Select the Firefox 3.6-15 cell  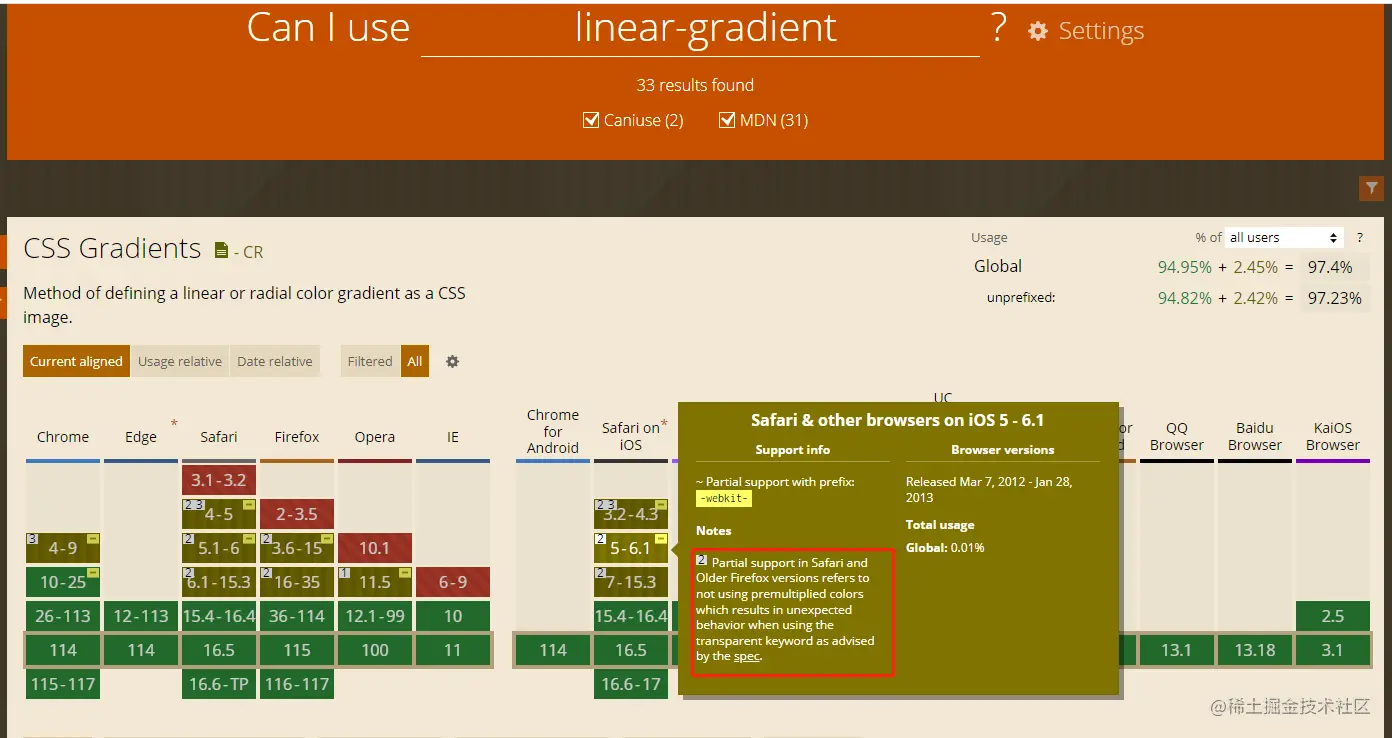click(297, 548)
